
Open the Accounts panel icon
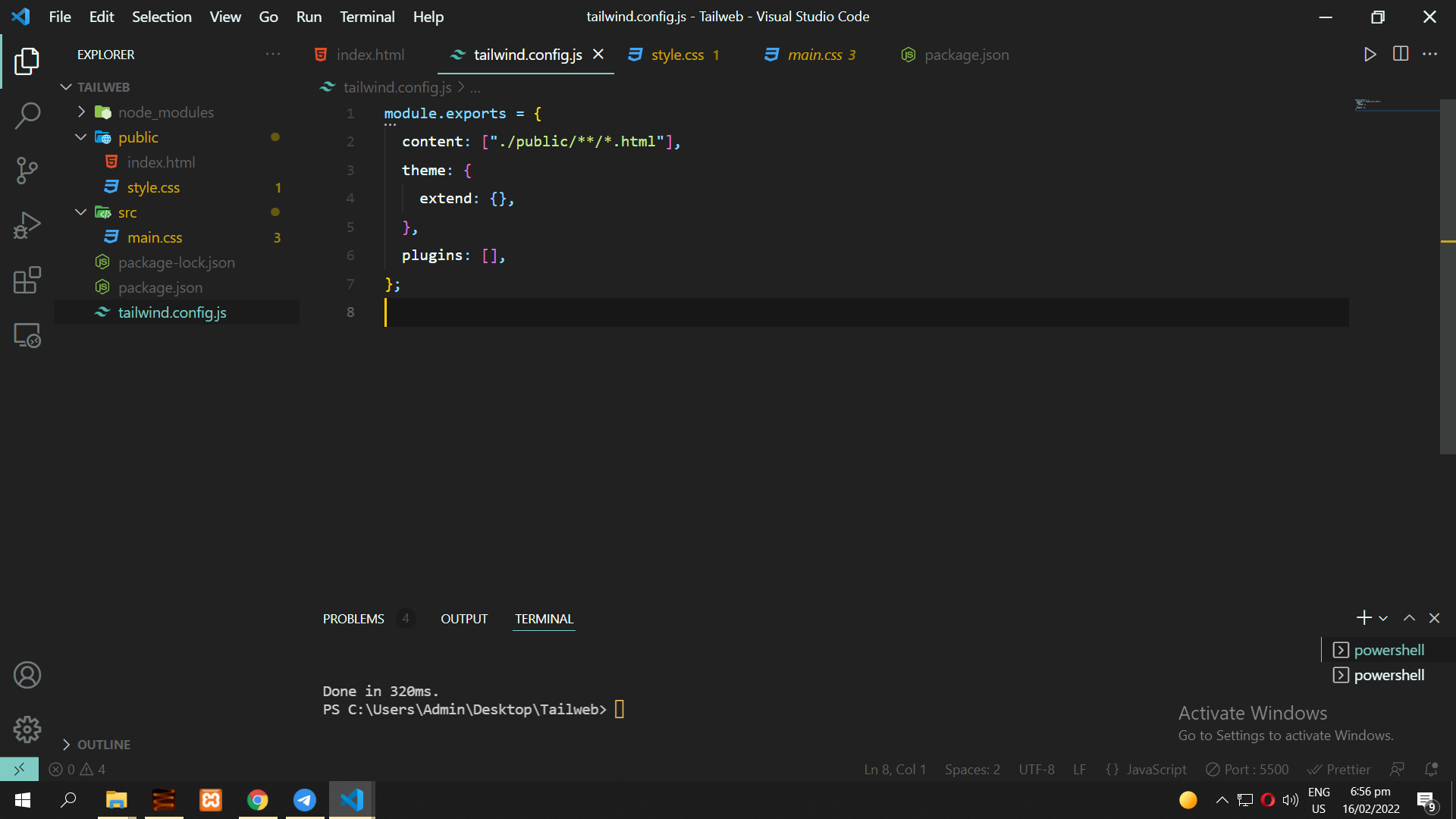coord(27,674)
